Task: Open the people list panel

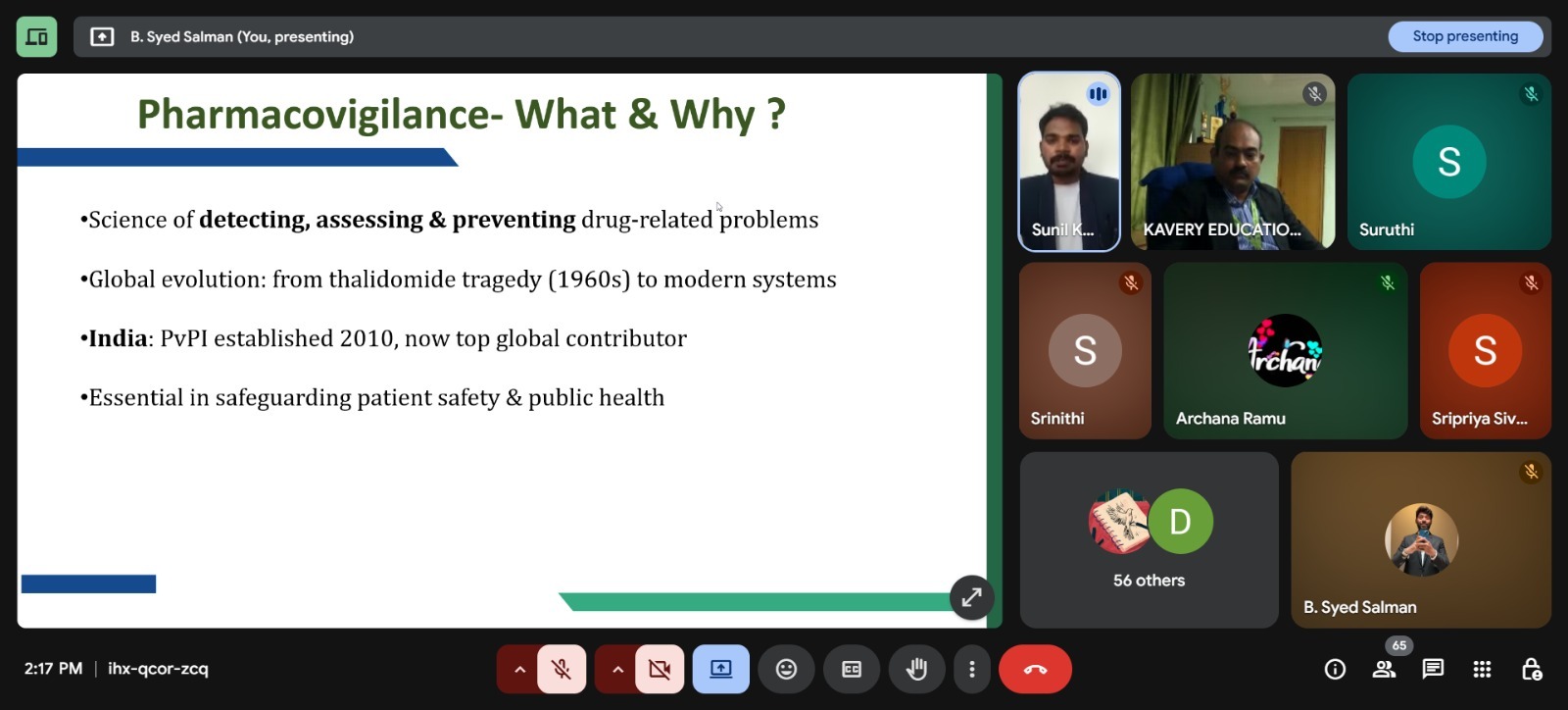Action: (x=1384, y=669)
